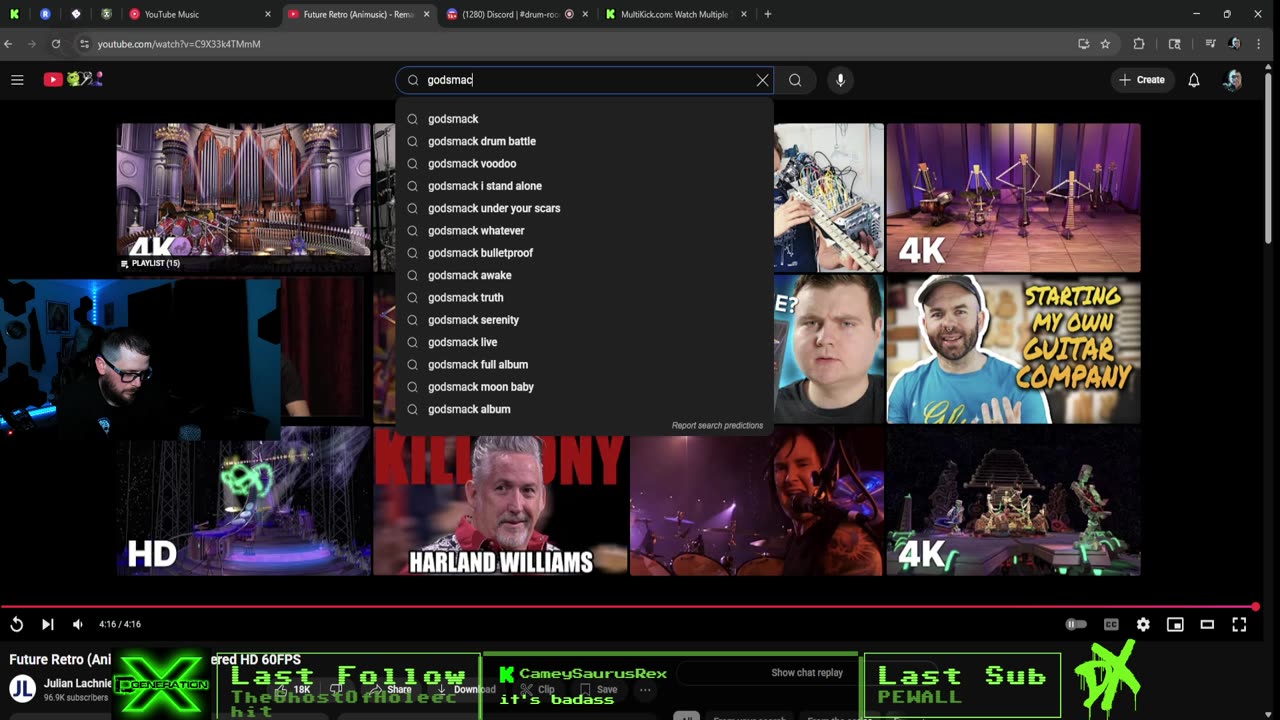
Task: Choose "godsmack under your scars" suggestion
Action: [x=585, y=208]
